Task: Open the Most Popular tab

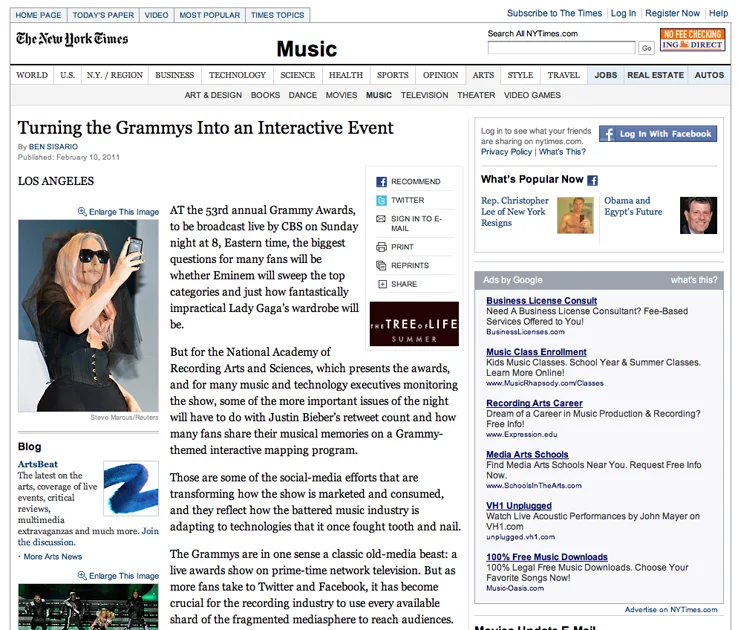Action: point(209,15)
